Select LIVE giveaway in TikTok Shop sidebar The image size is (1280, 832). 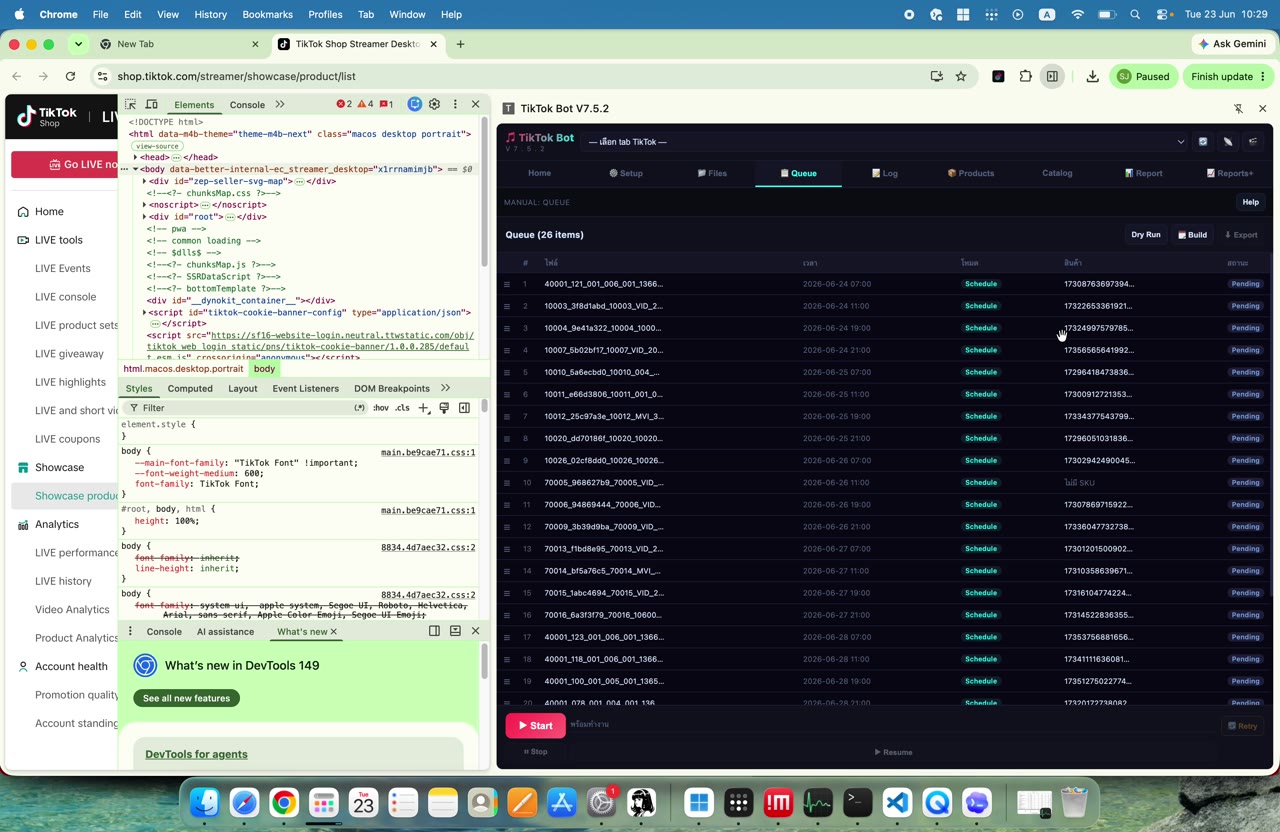point(69,353)
